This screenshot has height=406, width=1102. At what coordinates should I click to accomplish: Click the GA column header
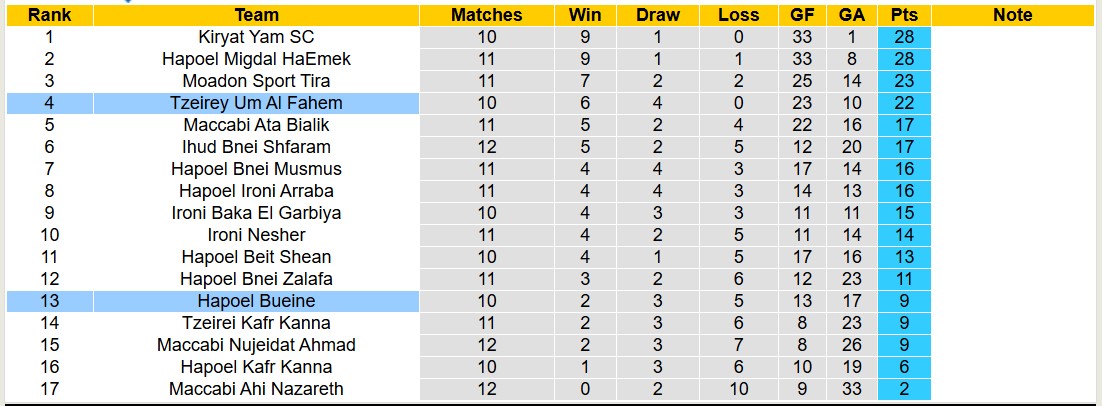(x=852, y=15)
